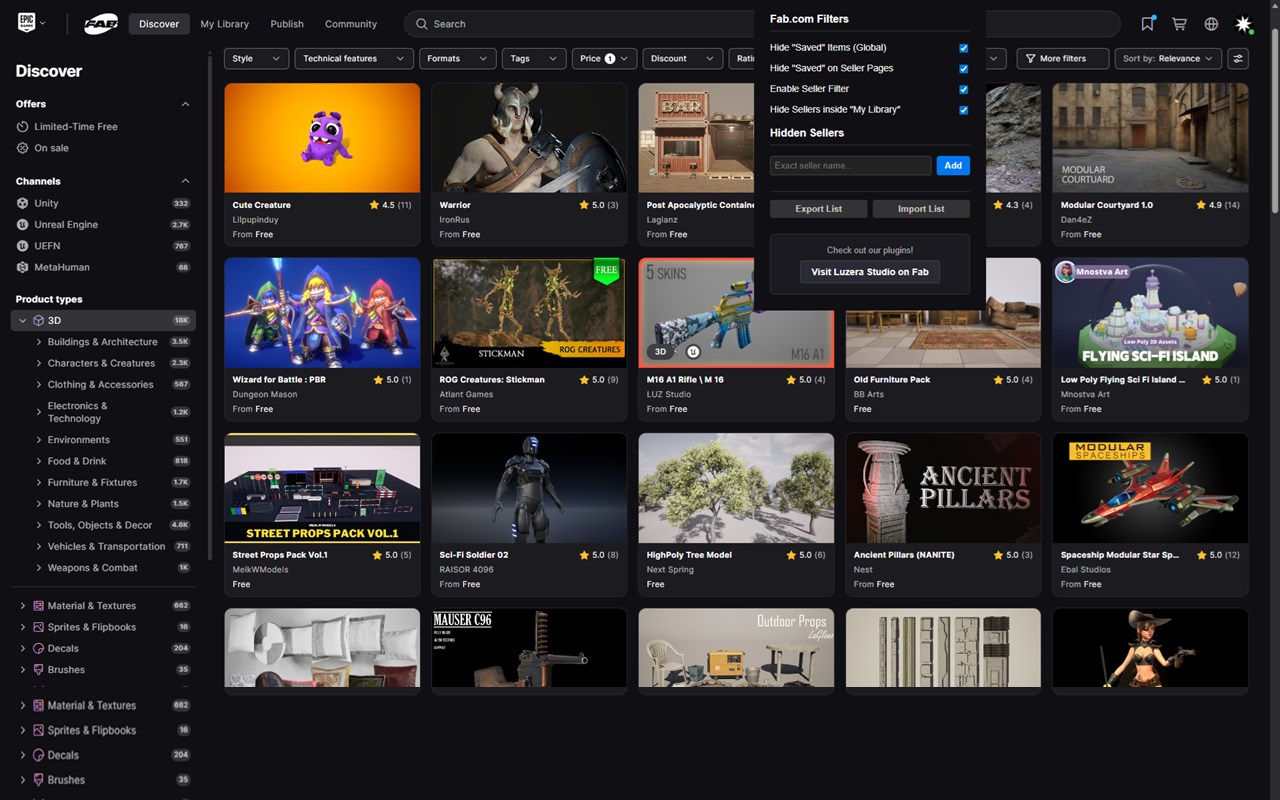The image size is (1280, 800).
Task: Open the saved items bookmark icon
Action: tap(1147, 24)
